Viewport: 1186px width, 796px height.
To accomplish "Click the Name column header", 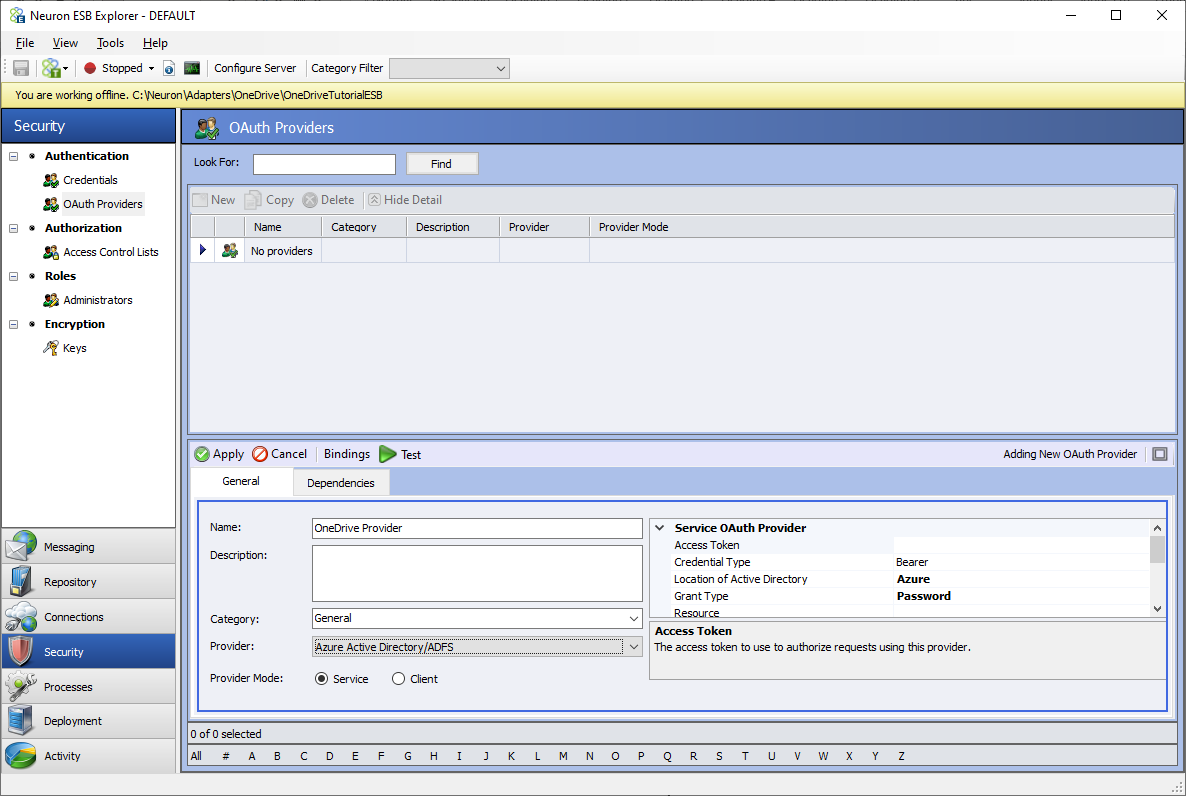I will pyautogui.click(x=283, y=227).
